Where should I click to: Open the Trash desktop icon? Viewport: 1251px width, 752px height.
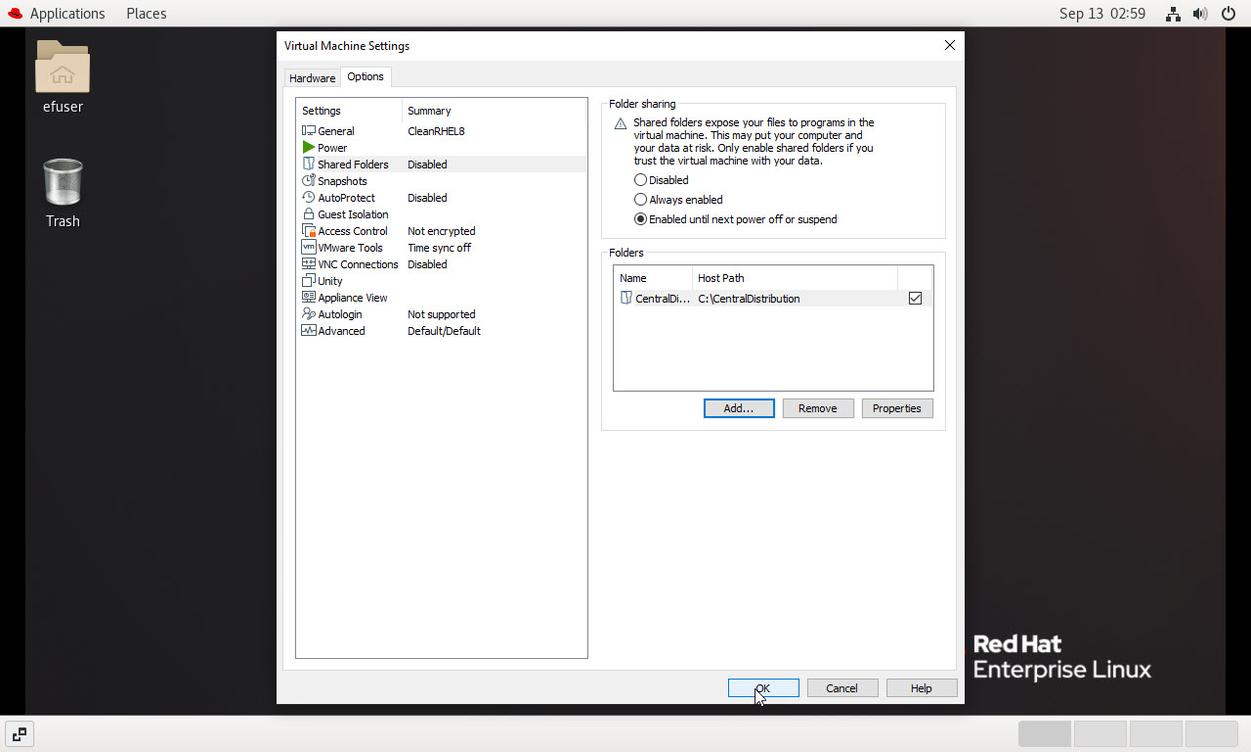tap(62, 183)
